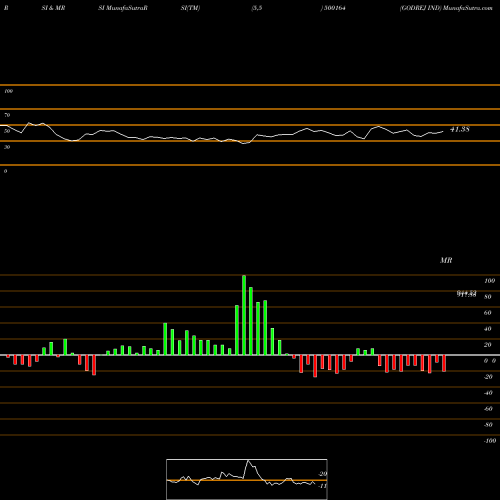The height and width of the screenshot is (500, 500).
Task: Click the RSI panel axis label 100
Action: click(8, 91)
